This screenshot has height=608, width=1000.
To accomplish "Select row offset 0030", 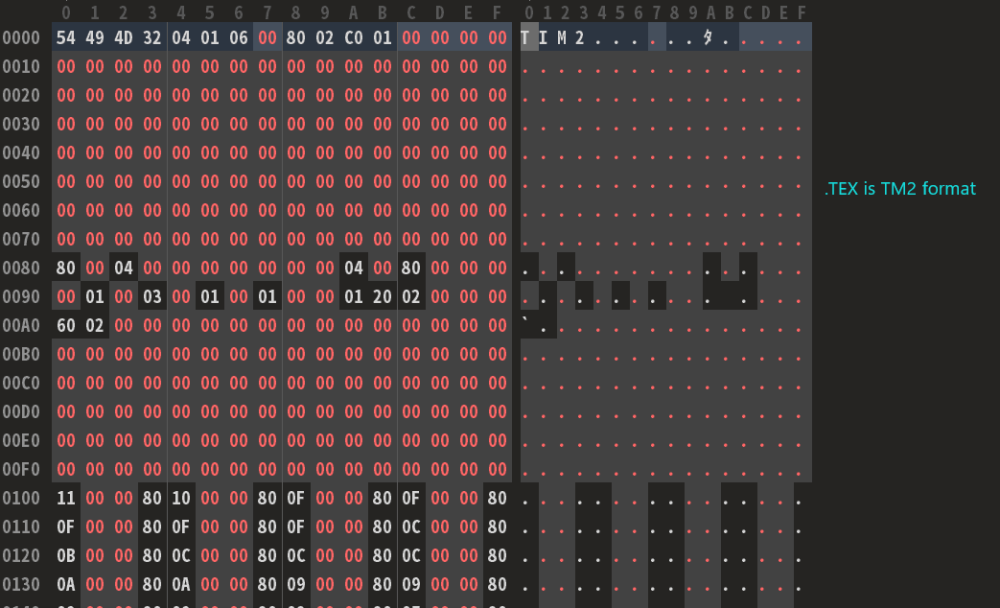I will pyautogui.click(x=21, y=124).
